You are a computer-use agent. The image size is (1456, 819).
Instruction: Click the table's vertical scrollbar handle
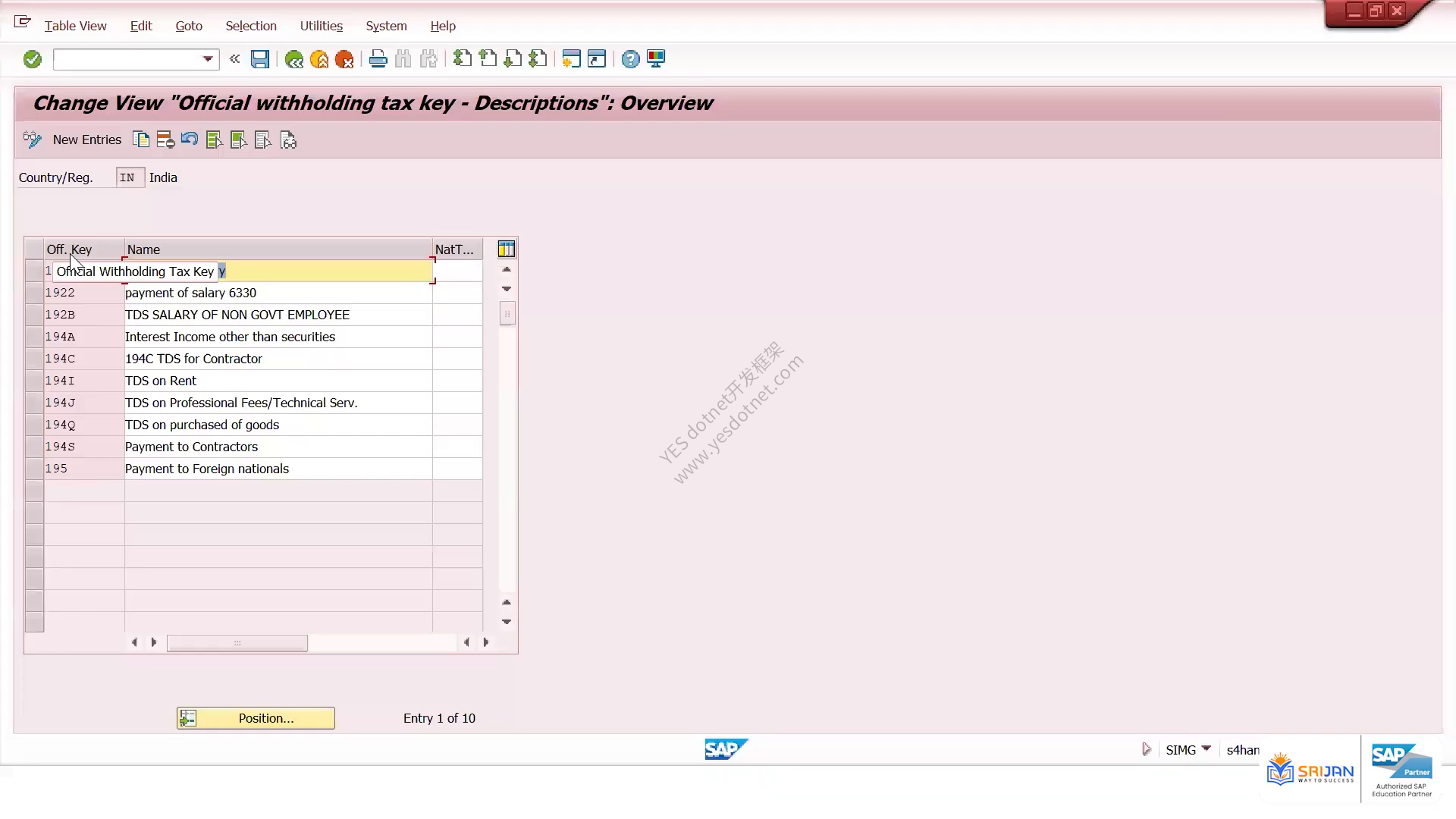tap(507, 313)
